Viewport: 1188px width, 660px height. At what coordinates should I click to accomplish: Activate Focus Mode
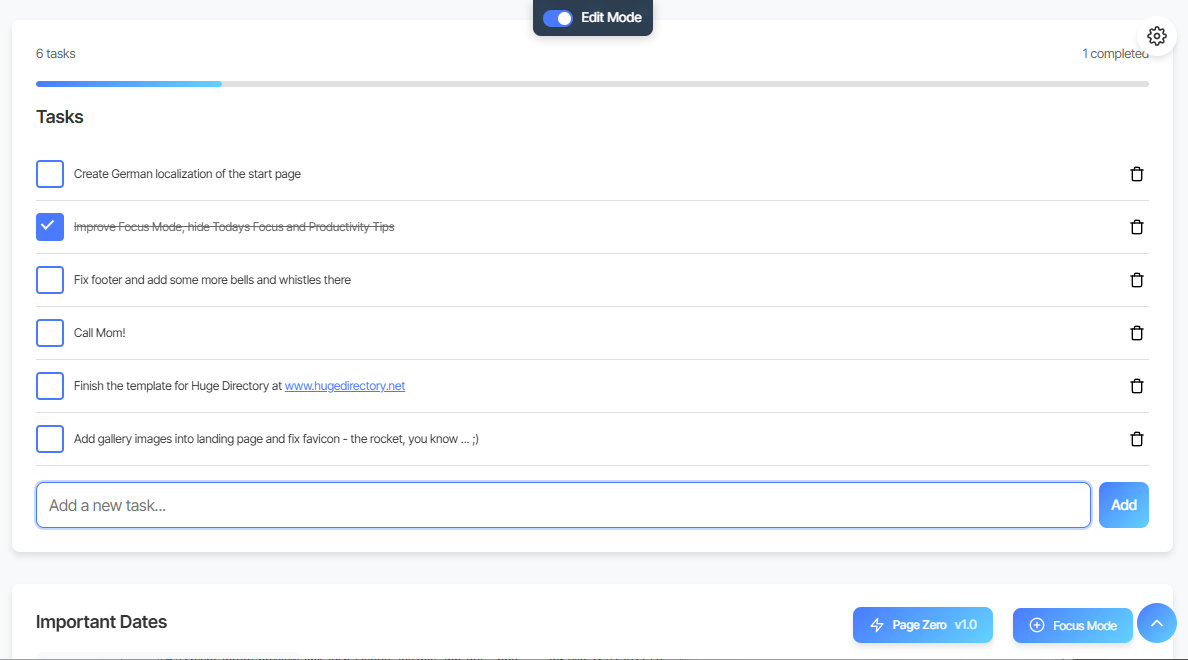1072,625
